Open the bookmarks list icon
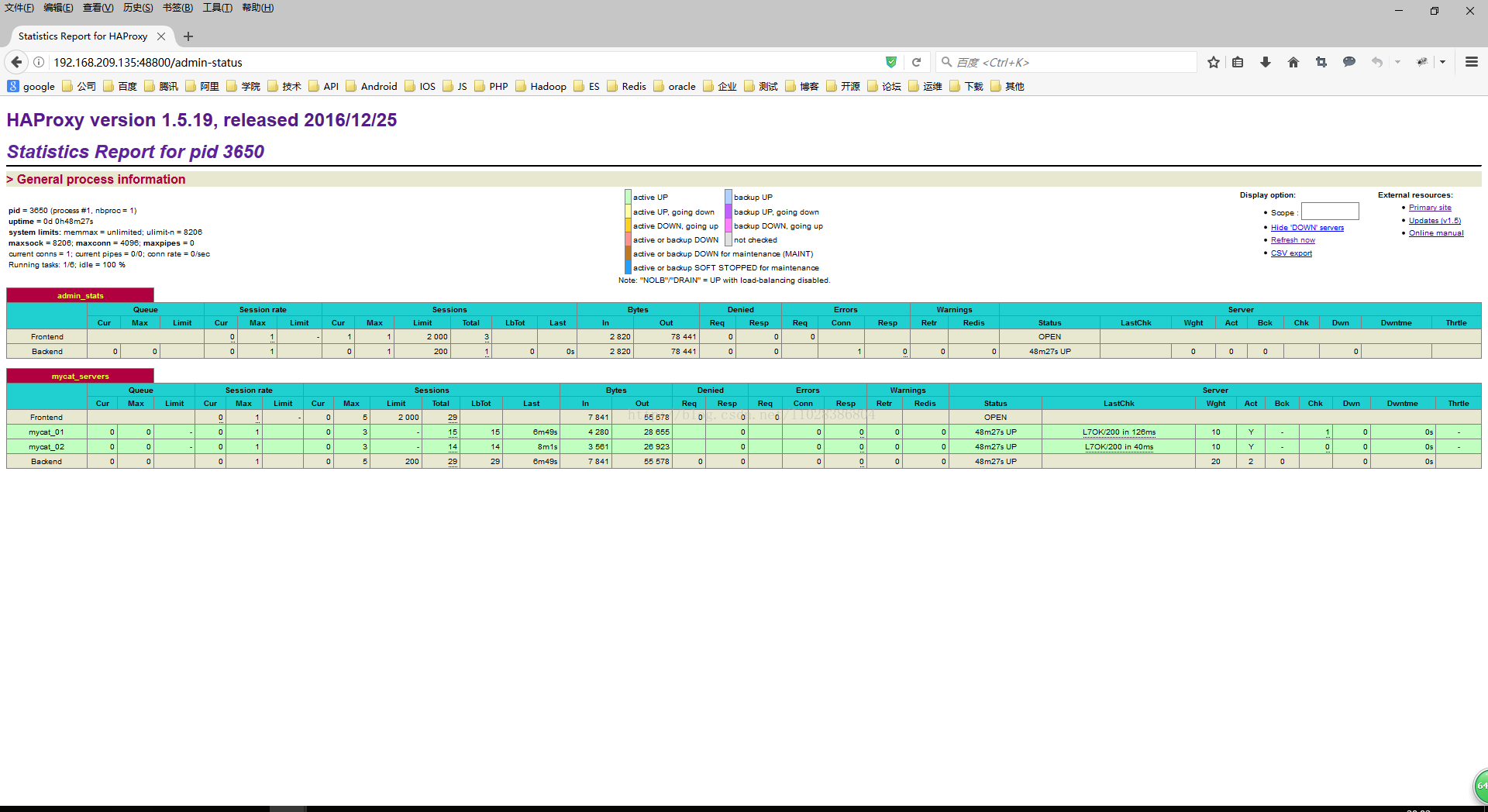Screen dimensions: 1488x812 point(1238,62)
